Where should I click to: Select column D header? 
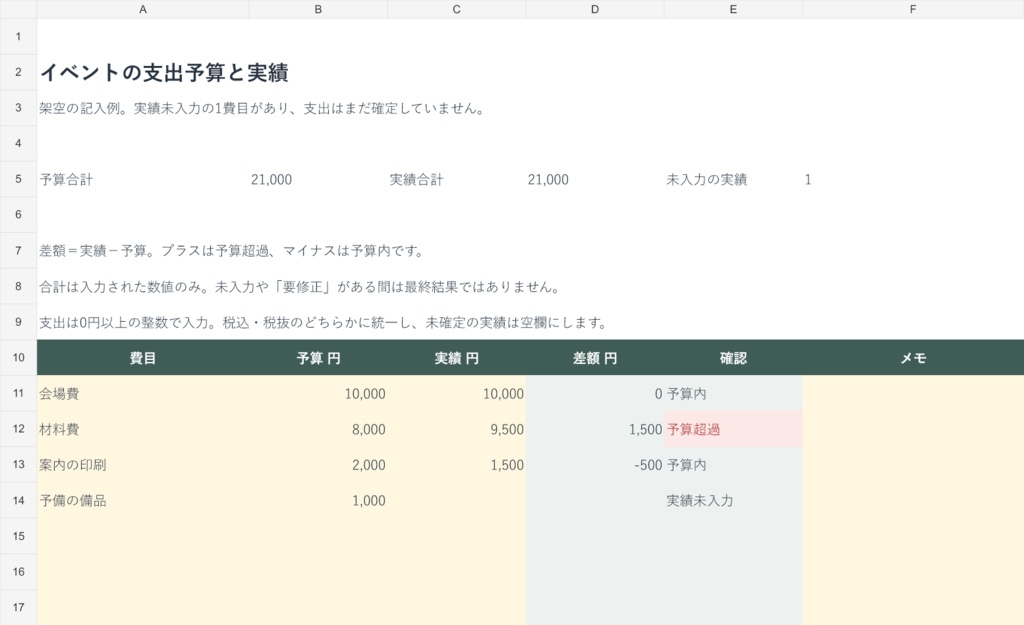pyautogui.click(x=595, y=9)
